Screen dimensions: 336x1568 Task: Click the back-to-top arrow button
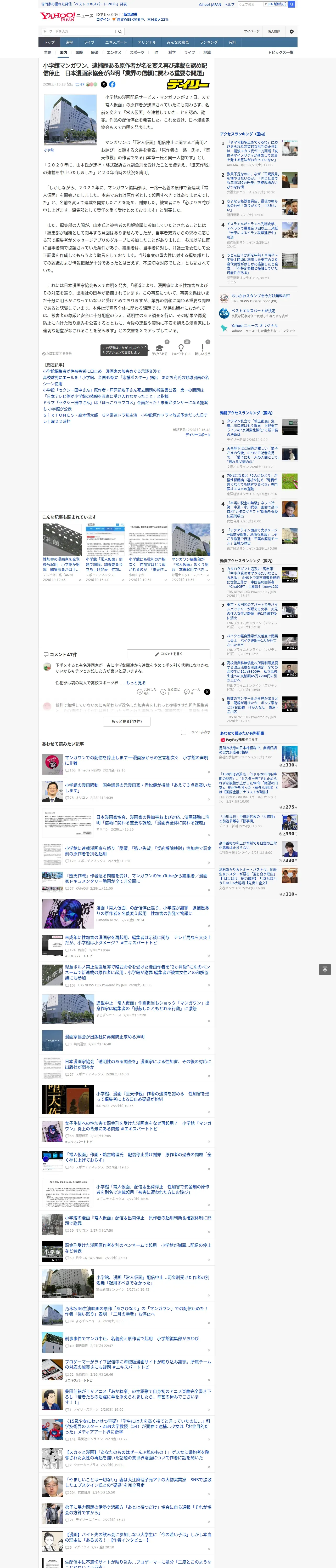click(325, 970)
